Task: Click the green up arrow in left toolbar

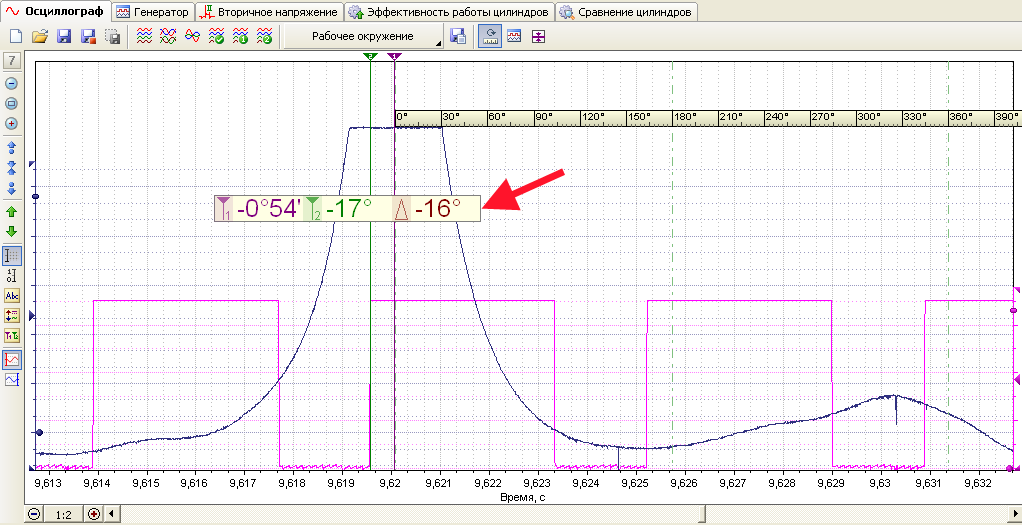Action: point(11,212)
